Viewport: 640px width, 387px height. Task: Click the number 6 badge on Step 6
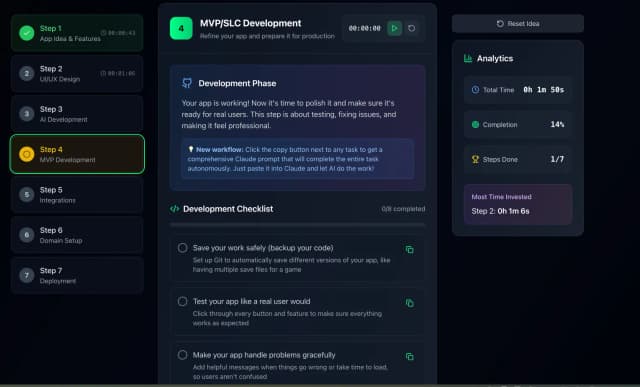click(27, 235)
